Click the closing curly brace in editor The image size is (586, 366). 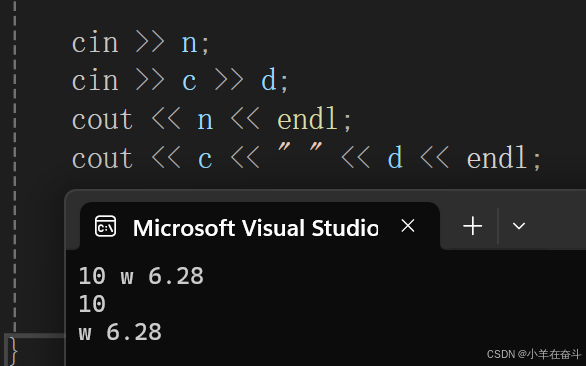pyautogui.click(x=13, y=351)
